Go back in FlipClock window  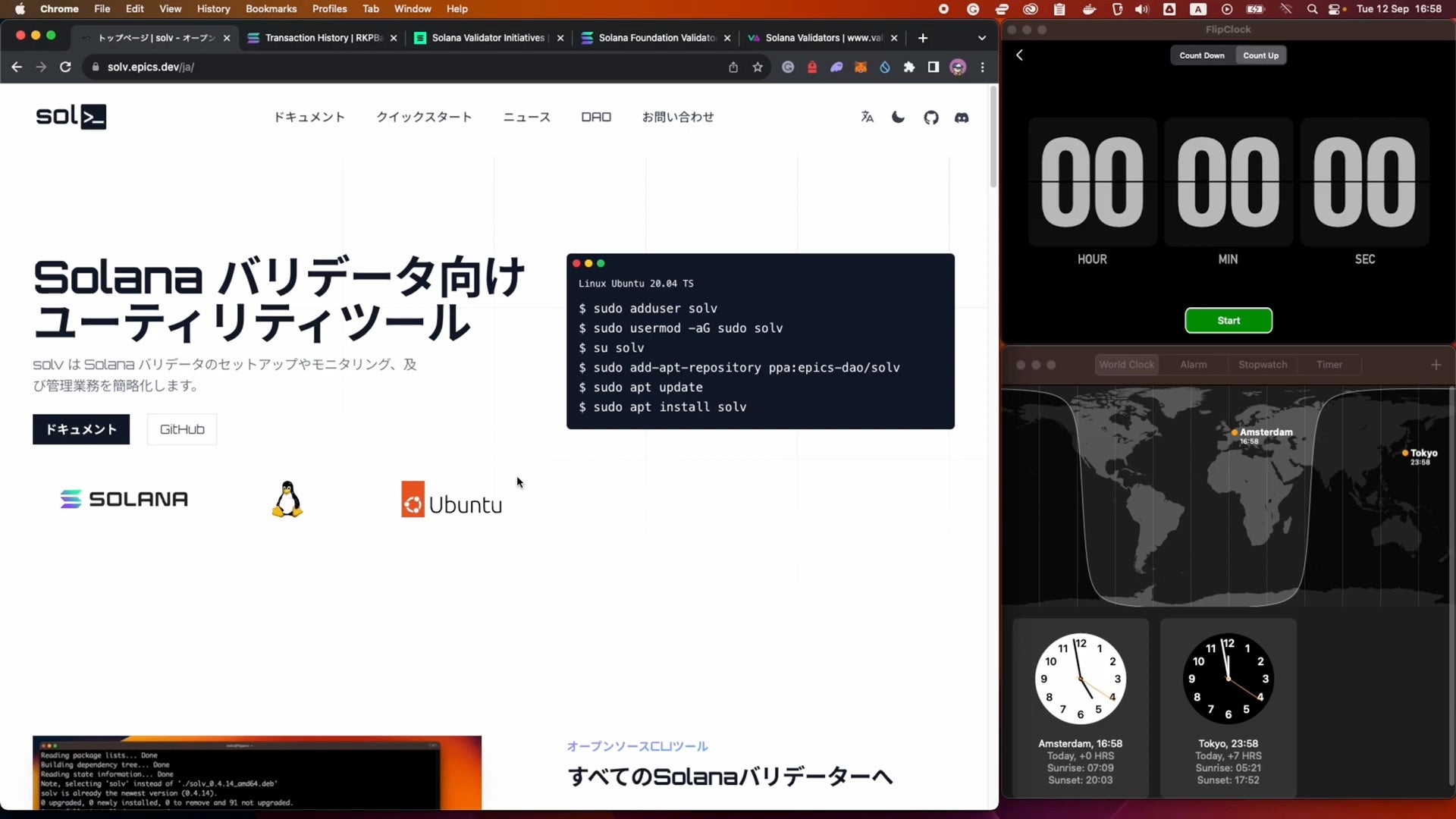1020,55
